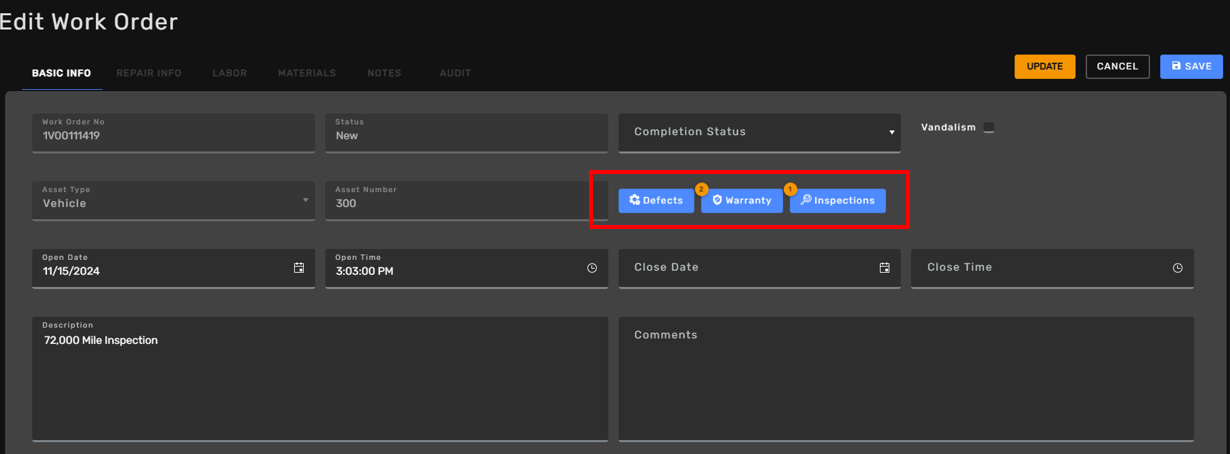This screenshot has width=1230, height=454.
Task: Click the Work Order No field
Action: coord(174,132)
